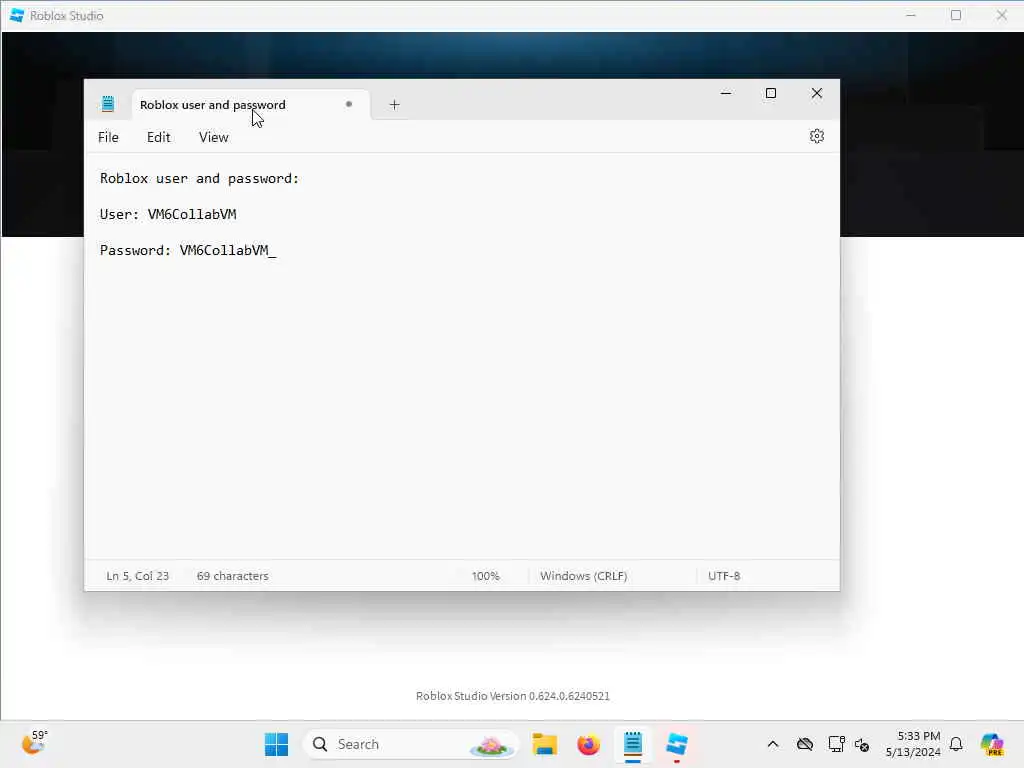Viewport: 1024px width, 768px height.
Task: Click the 'Roblox user and password:' heading line
Action: [x=199, y=178]
